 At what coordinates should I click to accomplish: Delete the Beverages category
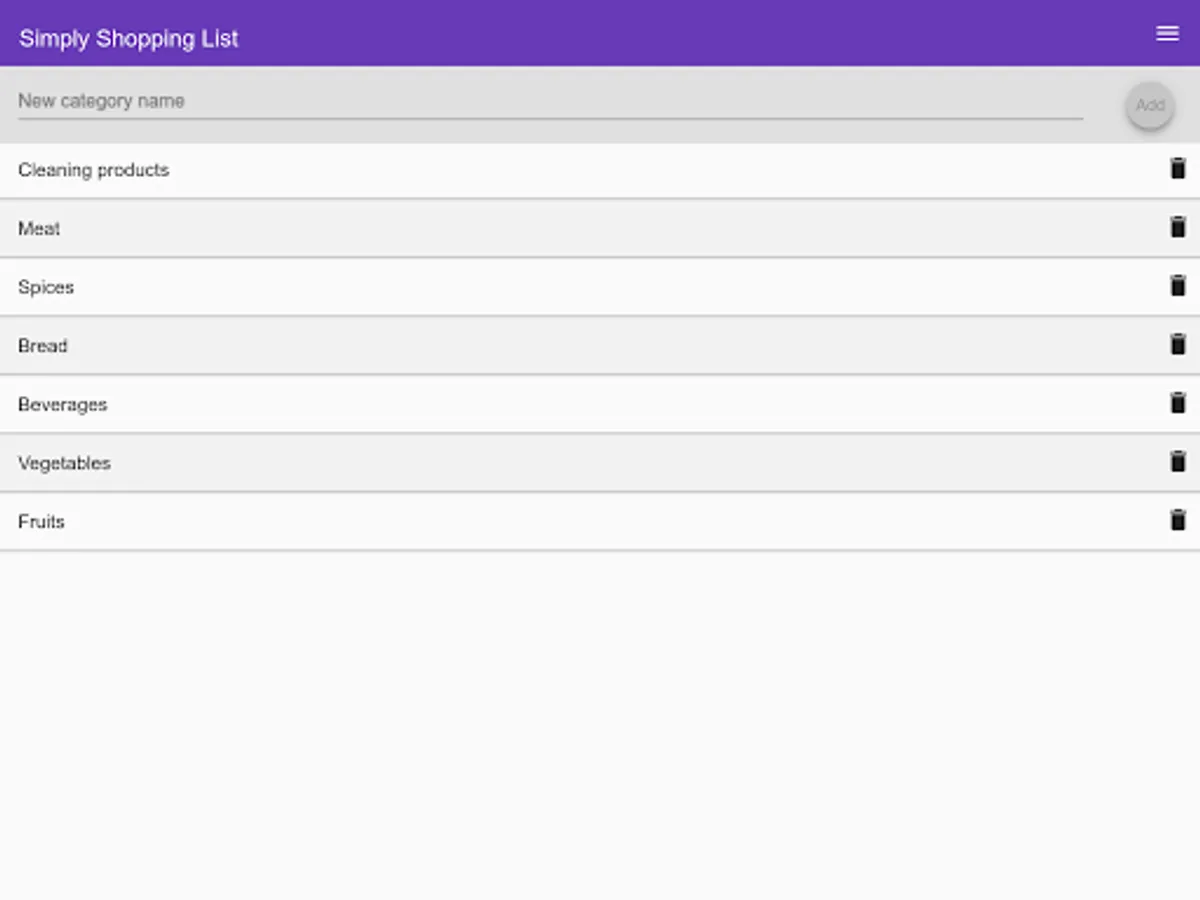1178,403
